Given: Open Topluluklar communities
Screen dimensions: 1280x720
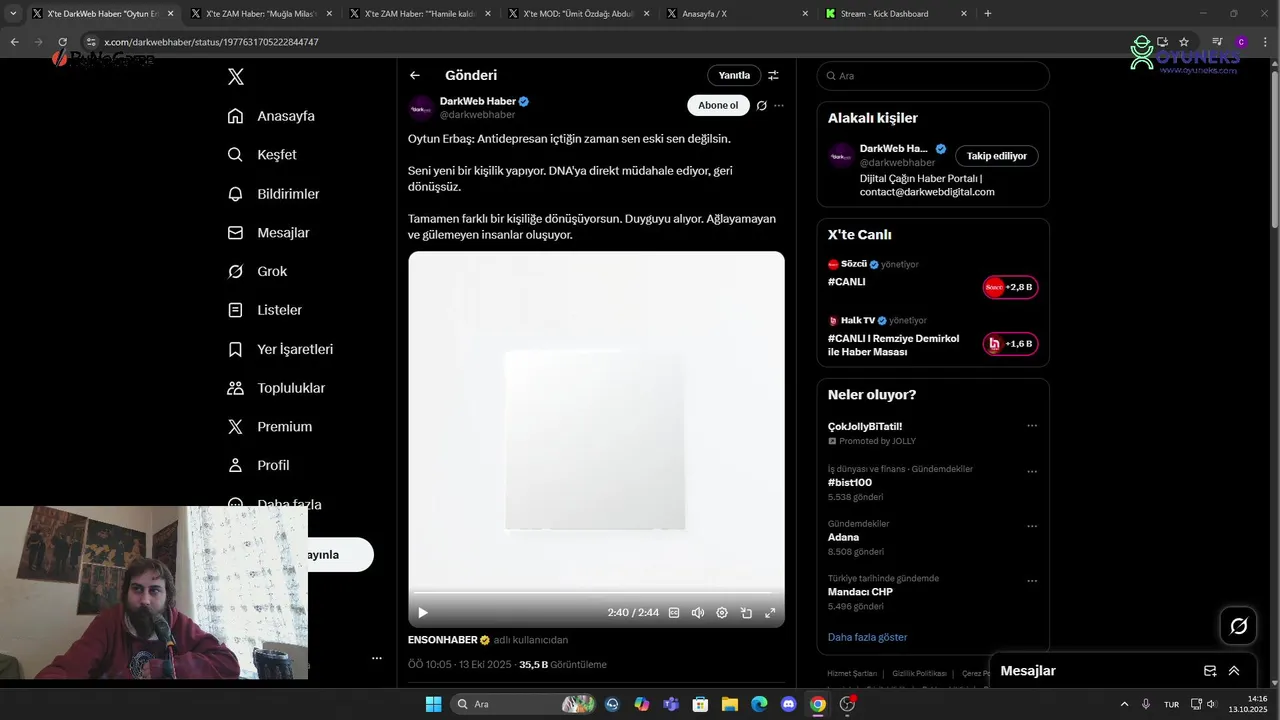Looking at the screenshot, I should (x=276, y=388).
